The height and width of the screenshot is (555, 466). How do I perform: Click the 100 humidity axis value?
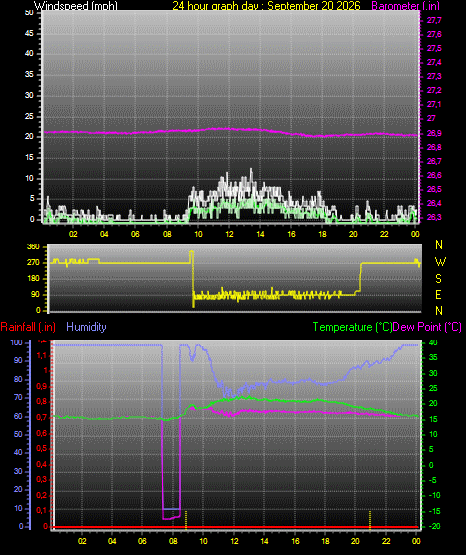point(16,342)
